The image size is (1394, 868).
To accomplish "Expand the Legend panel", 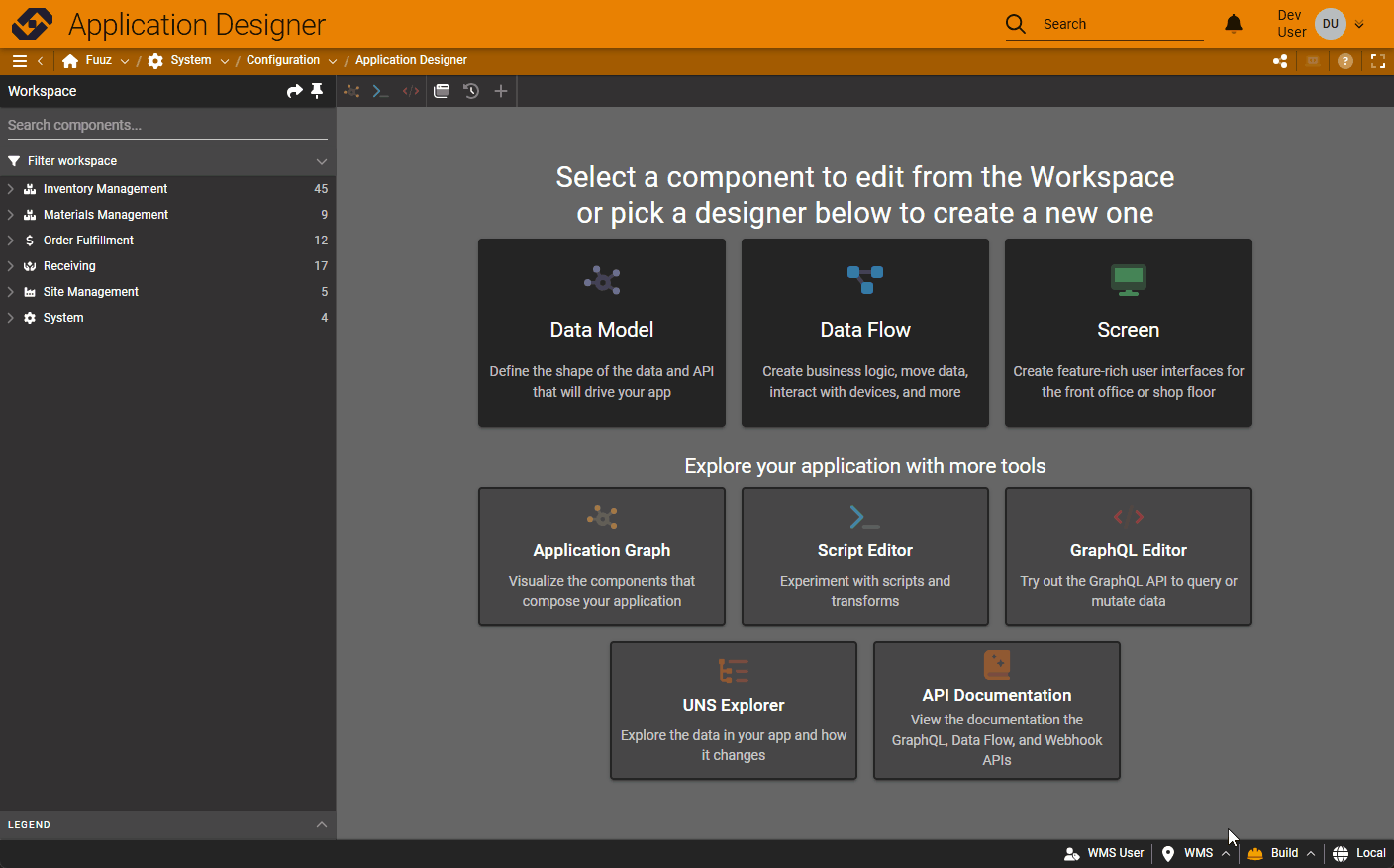I will 321,824.
